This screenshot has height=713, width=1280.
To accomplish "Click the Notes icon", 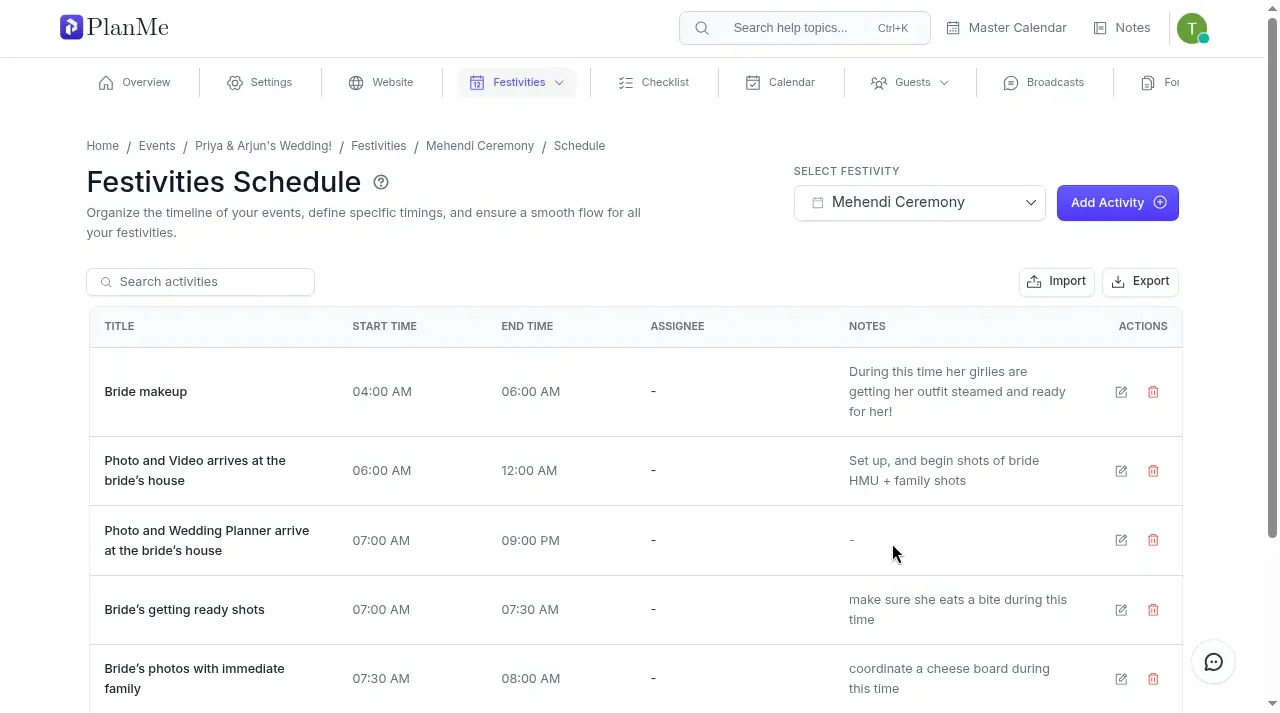I will 1100,28.
